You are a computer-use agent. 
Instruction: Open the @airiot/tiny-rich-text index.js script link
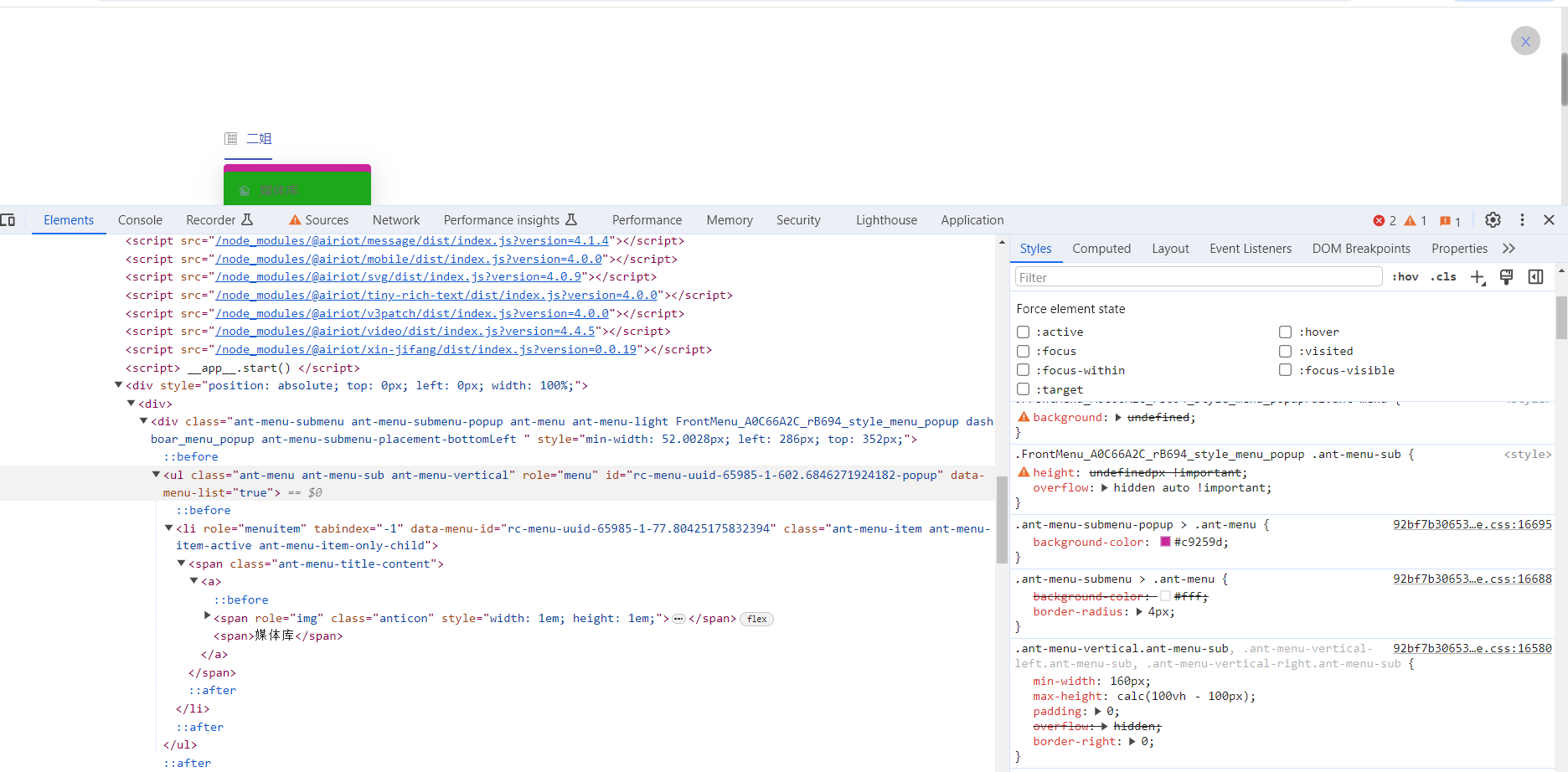[x=436, y=296]
